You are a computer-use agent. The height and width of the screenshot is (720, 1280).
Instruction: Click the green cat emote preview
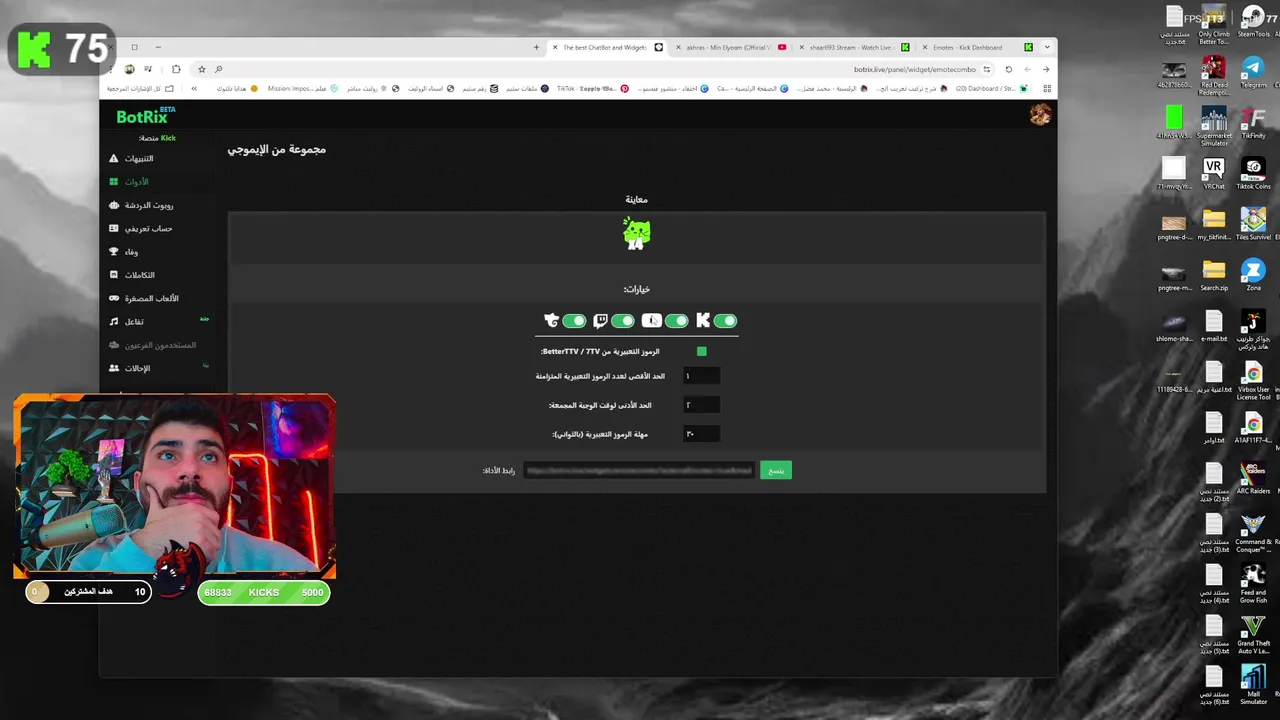(637, 234)
